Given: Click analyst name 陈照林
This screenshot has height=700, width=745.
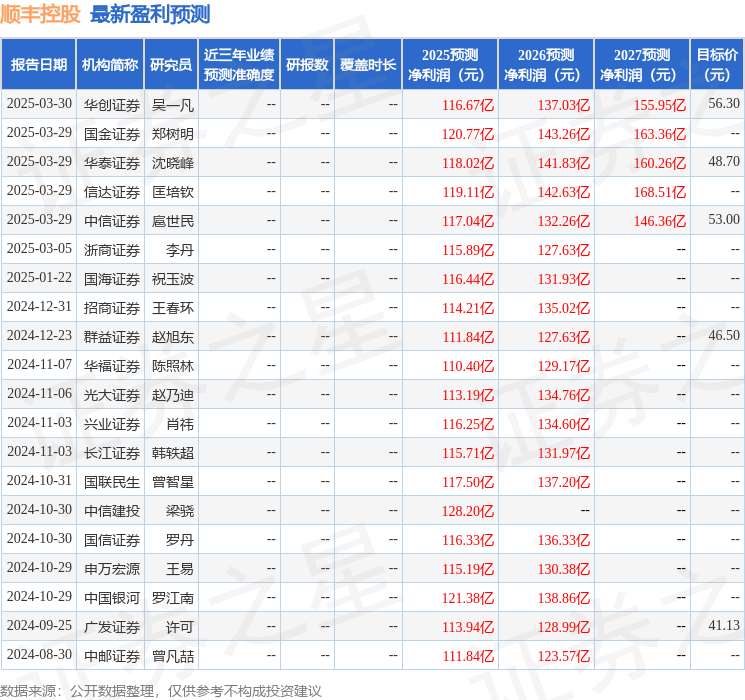Looking at the screenshot, I should 172,365.
